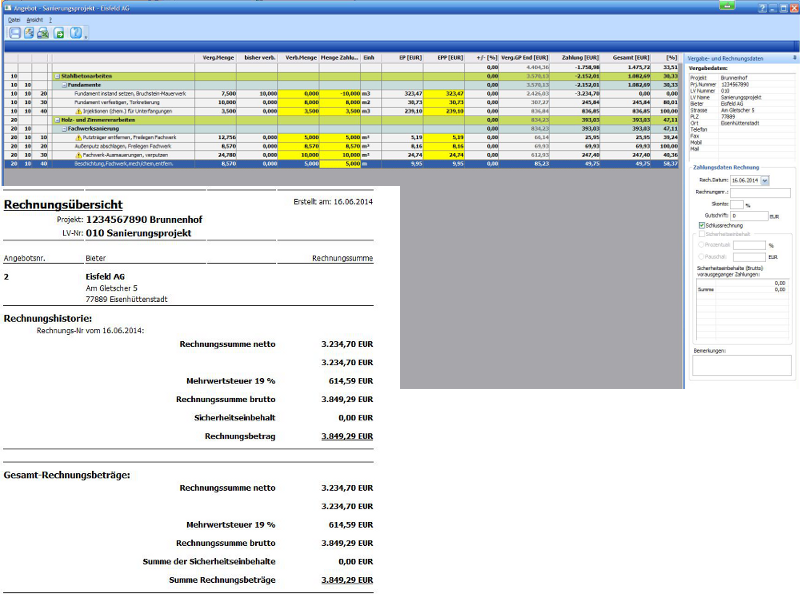The height and width of the screenshot is (600, 800).
Task: Collapse the Holz- und Zimmererarbeiten group
Action: [x=58, y=120]
